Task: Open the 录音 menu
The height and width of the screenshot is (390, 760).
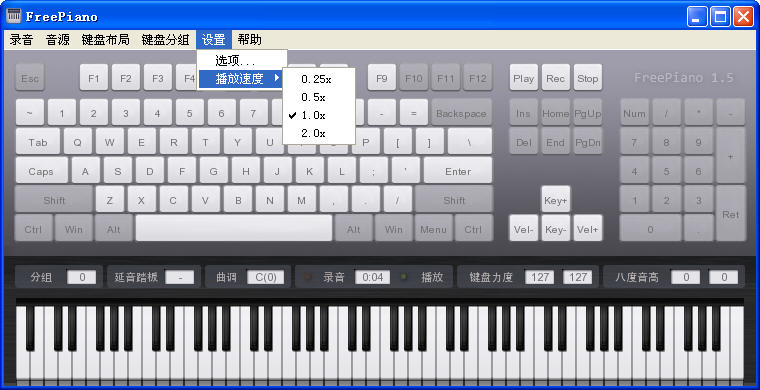Action: (21, 40)
